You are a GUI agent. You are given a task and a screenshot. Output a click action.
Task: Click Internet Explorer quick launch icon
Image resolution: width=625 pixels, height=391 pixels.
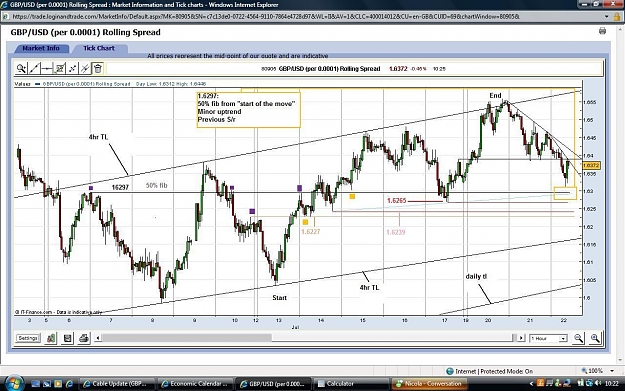point(69,384)
